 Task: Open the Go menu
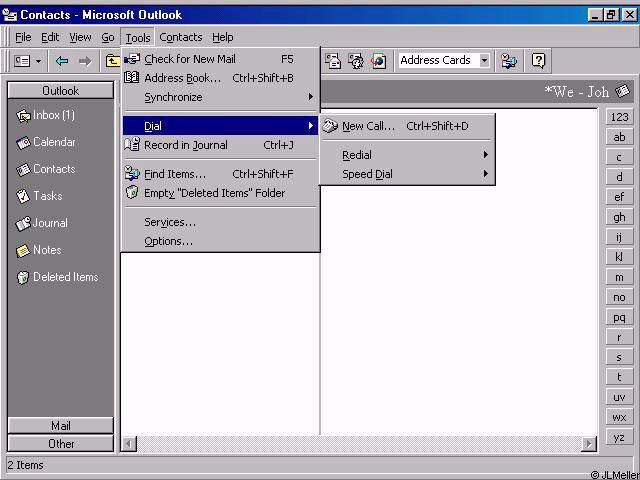108,38
